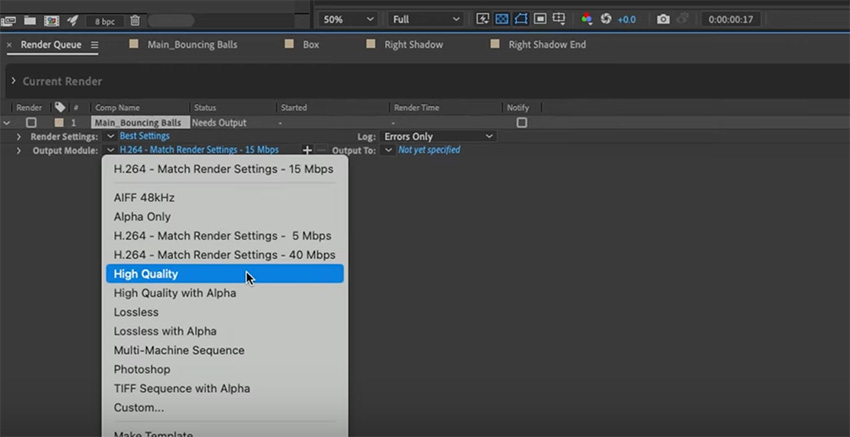
Task: Open the Show Channel color icon
Action: tap(586, 19)
